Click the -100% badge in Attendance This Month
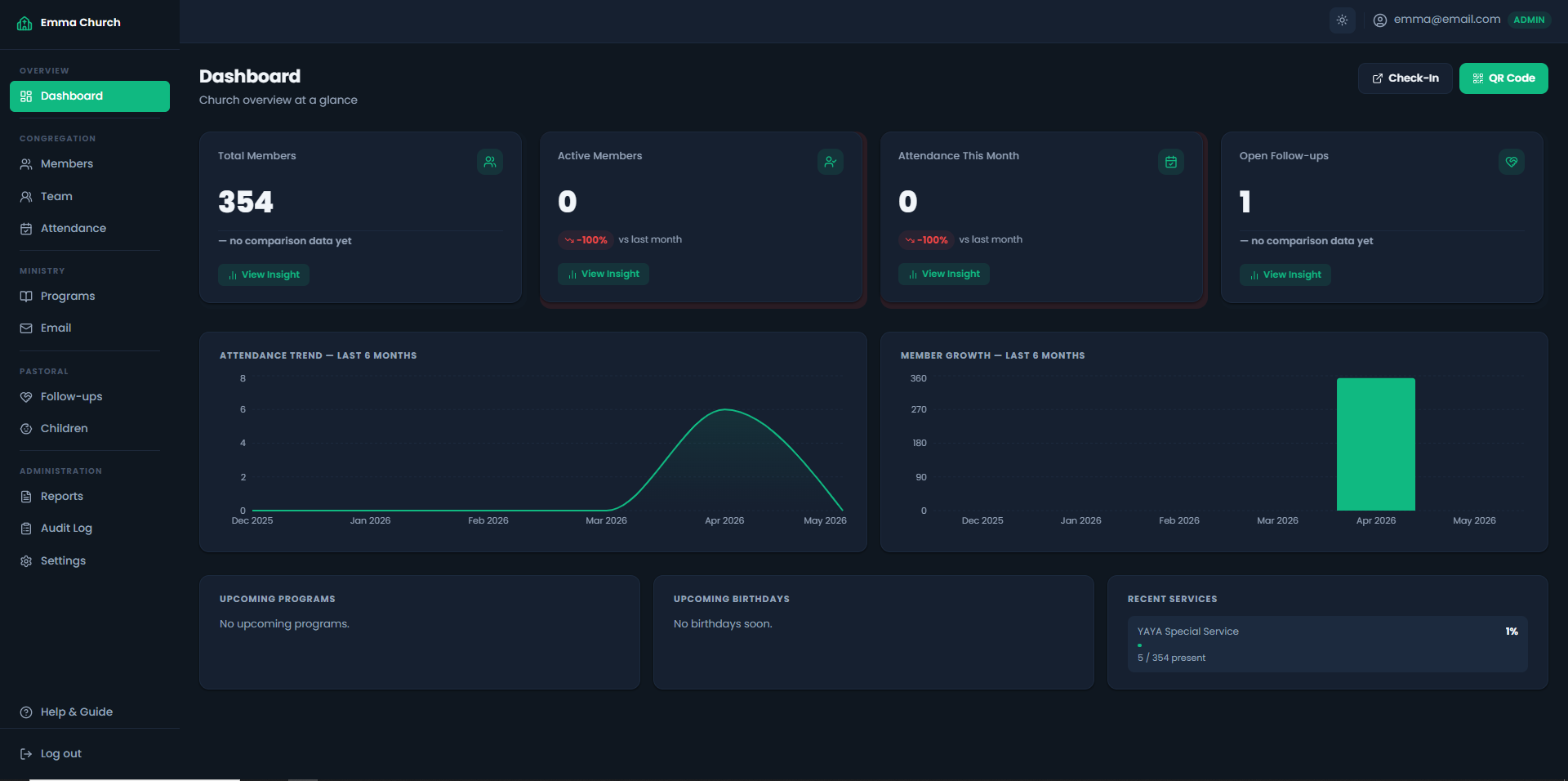 point(926,240)
